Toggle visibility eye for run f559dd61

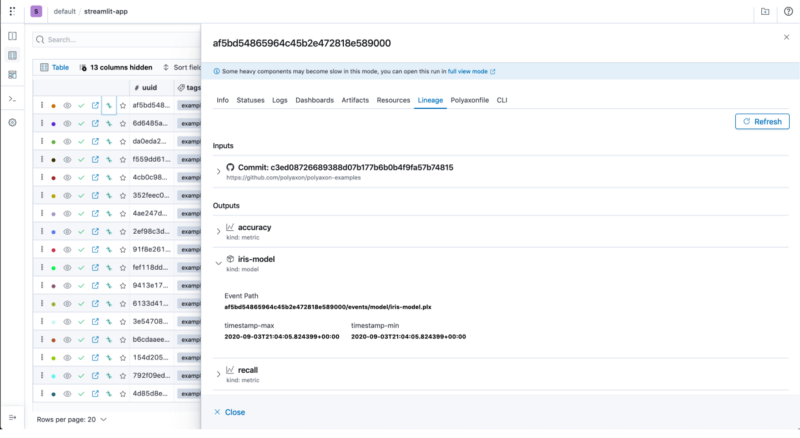tap(67, 159)
